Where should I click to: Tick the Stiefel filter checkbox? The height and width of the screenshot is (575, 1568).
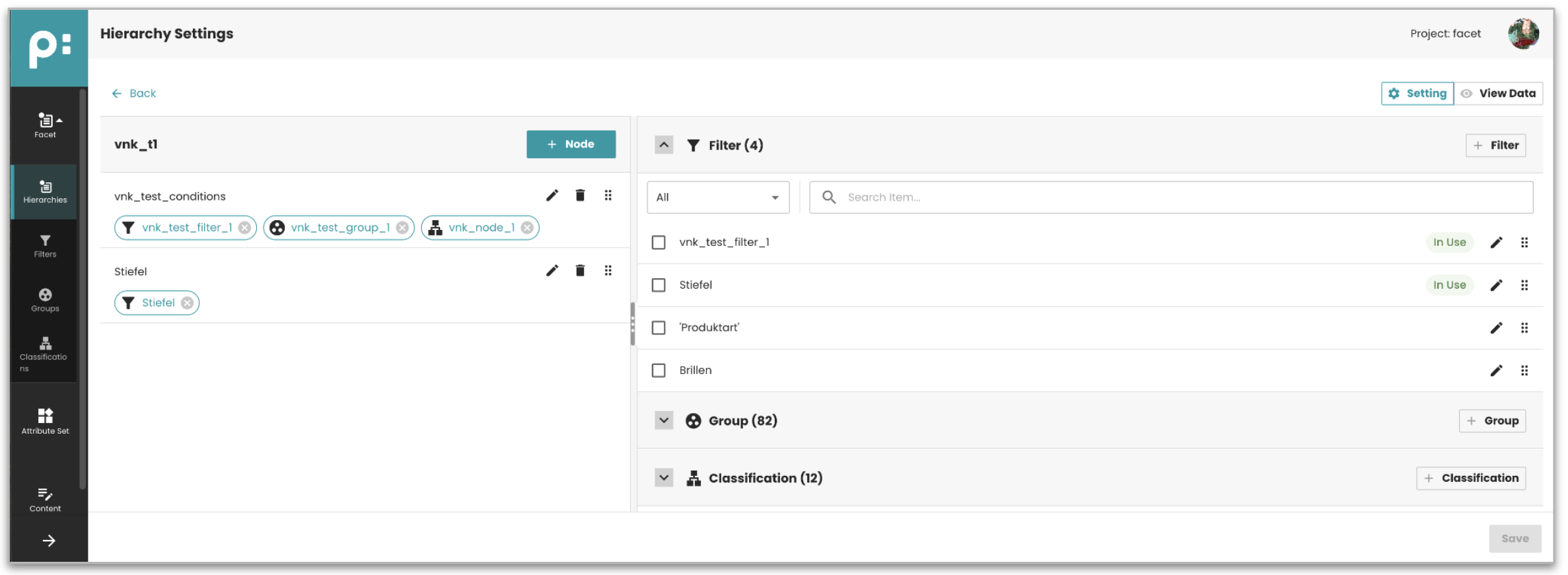click(658, 286)
